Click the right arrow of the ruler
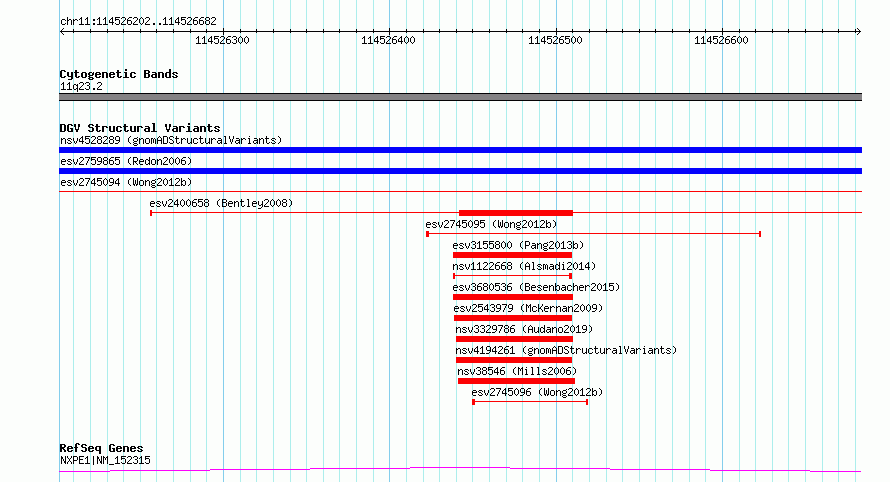The width and height of the screenshot is (890, 482). 858,32
